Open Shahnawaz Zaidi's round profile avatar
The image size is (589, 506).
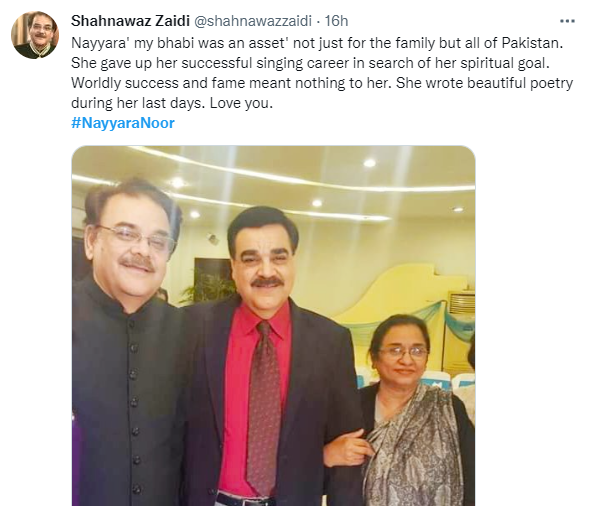[x=35, y=35]
